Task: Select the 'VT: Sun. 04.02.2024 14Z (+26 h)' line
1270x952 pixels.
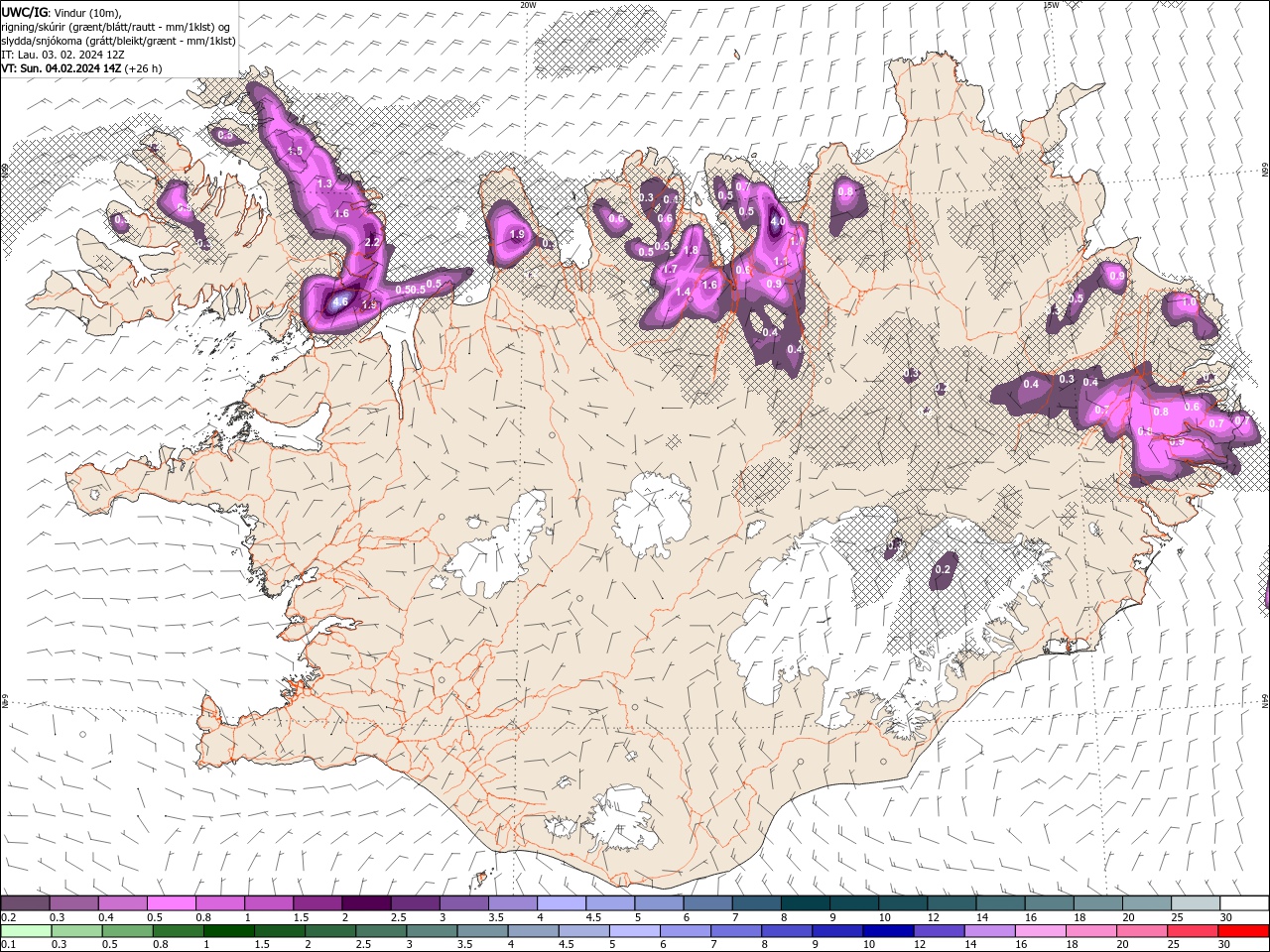Action: (81, 68)
